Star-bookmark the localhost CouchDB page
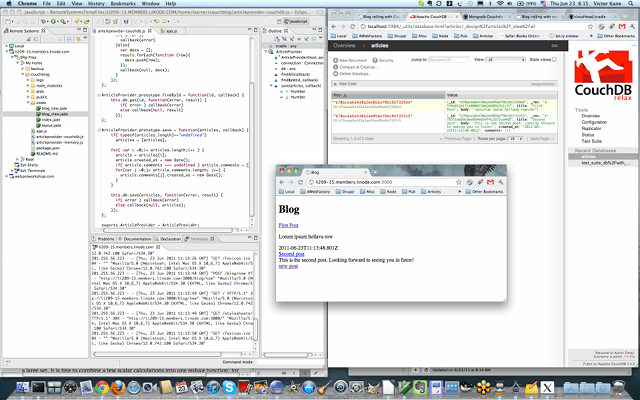Image resolution: width=640 pixels, height=400 pixels. (x=590, y=27)
